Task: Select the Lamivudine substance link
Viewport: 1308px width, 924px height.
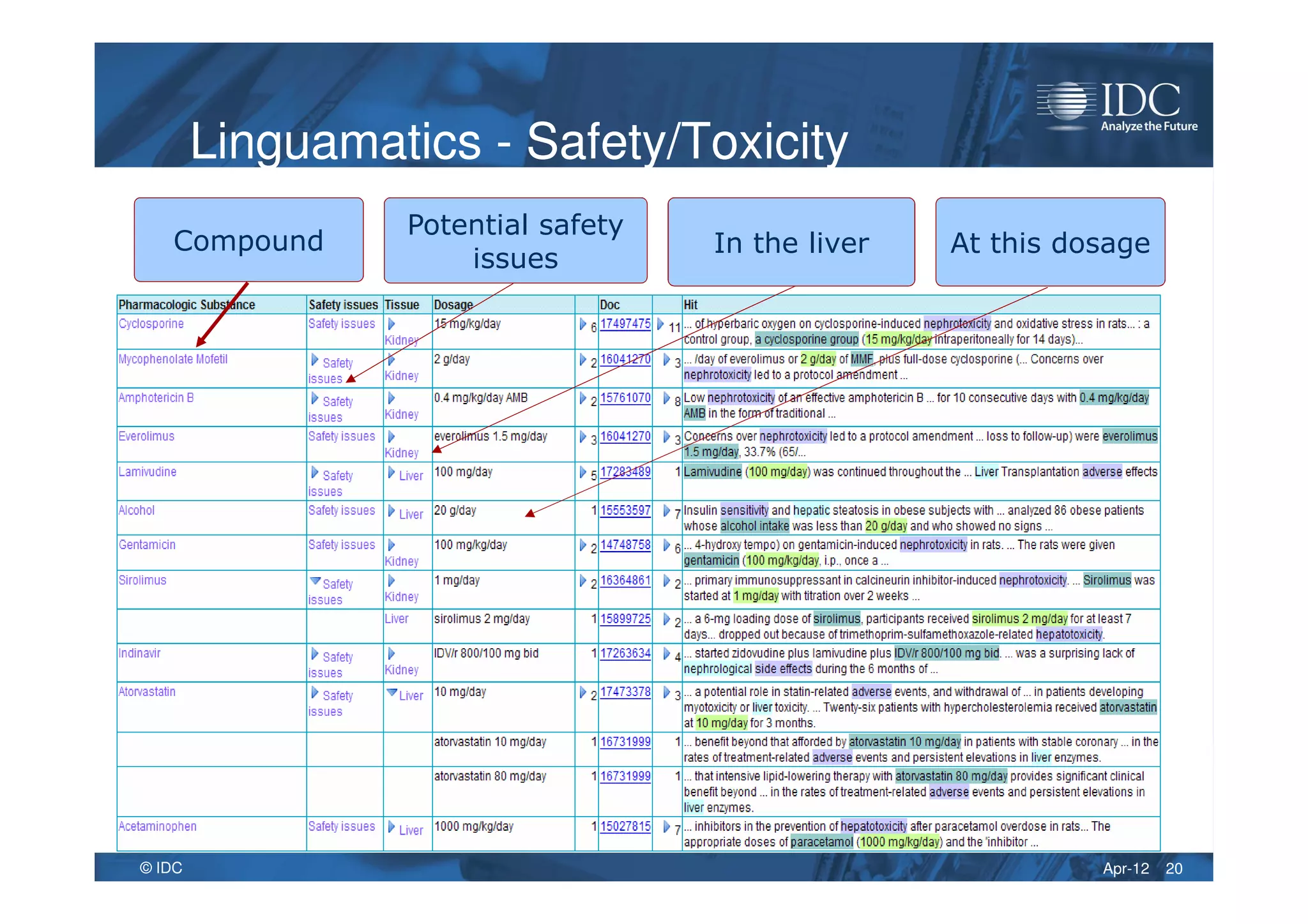Action: (148, 472)
